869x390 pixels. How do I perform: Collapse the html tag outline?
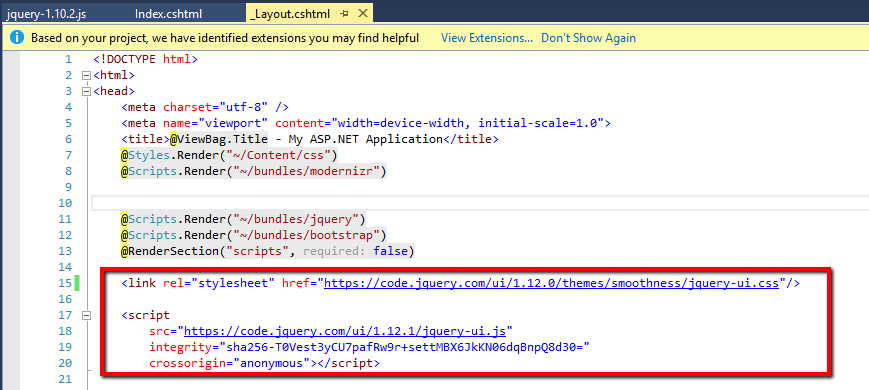click(x=85, y=75)
